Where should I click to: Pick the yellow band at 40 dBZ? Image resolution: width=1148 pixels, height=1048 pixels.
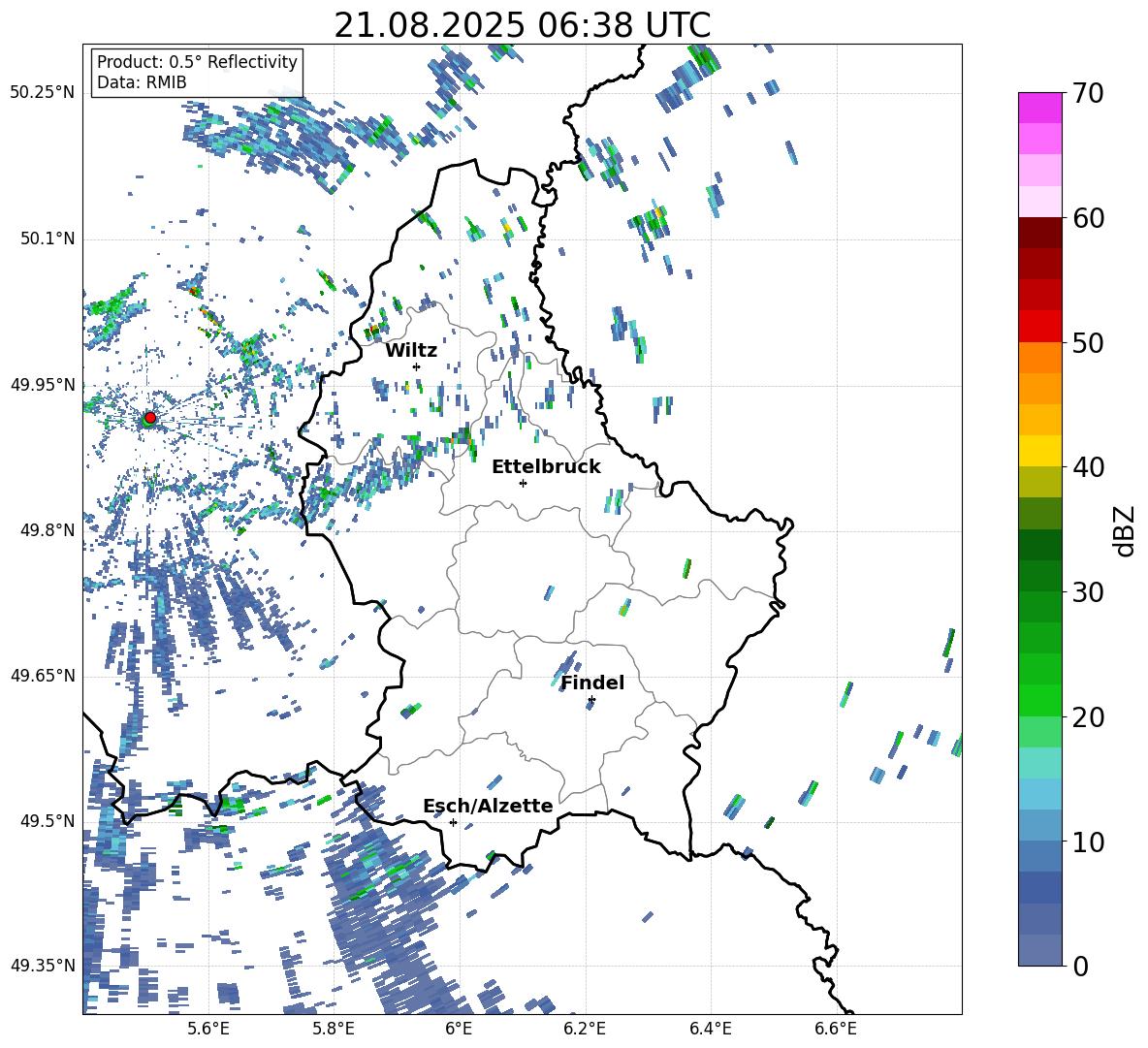point(1039,451)
